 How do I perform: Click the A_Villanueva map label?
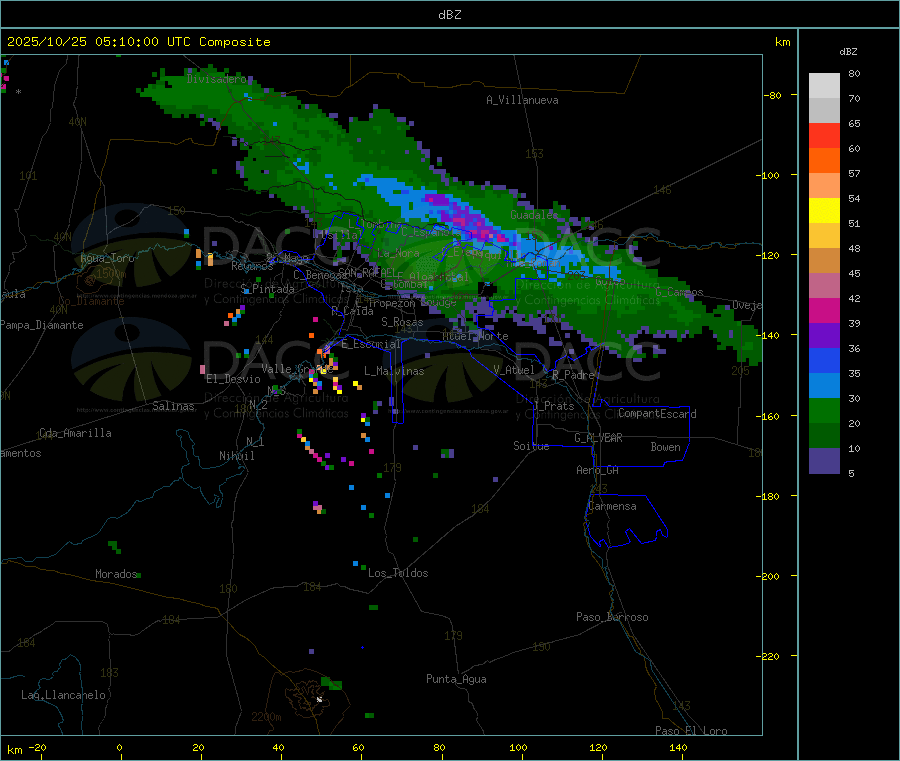click(522, 100)
